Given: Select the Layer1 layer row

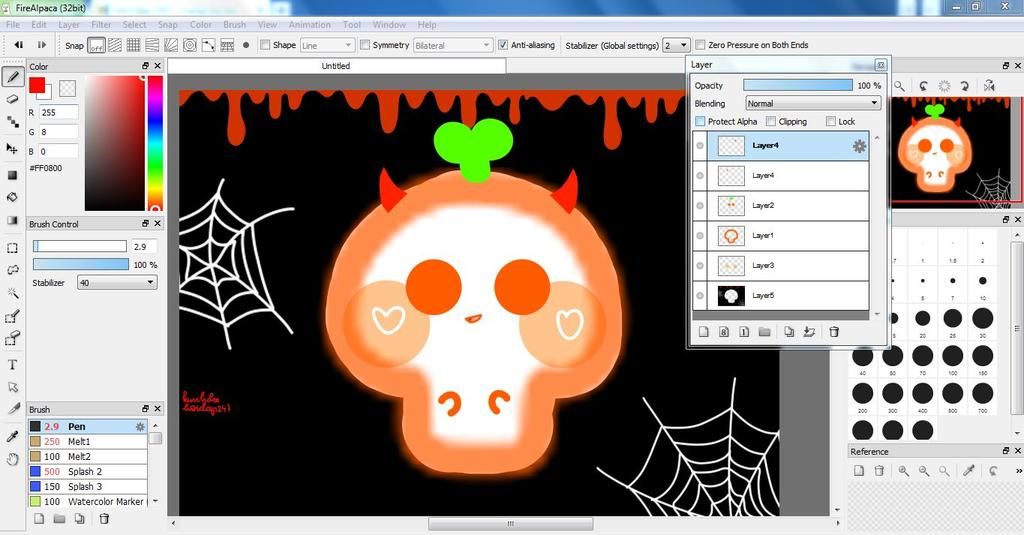Looking at the screenshot, I should coord(781,236).
